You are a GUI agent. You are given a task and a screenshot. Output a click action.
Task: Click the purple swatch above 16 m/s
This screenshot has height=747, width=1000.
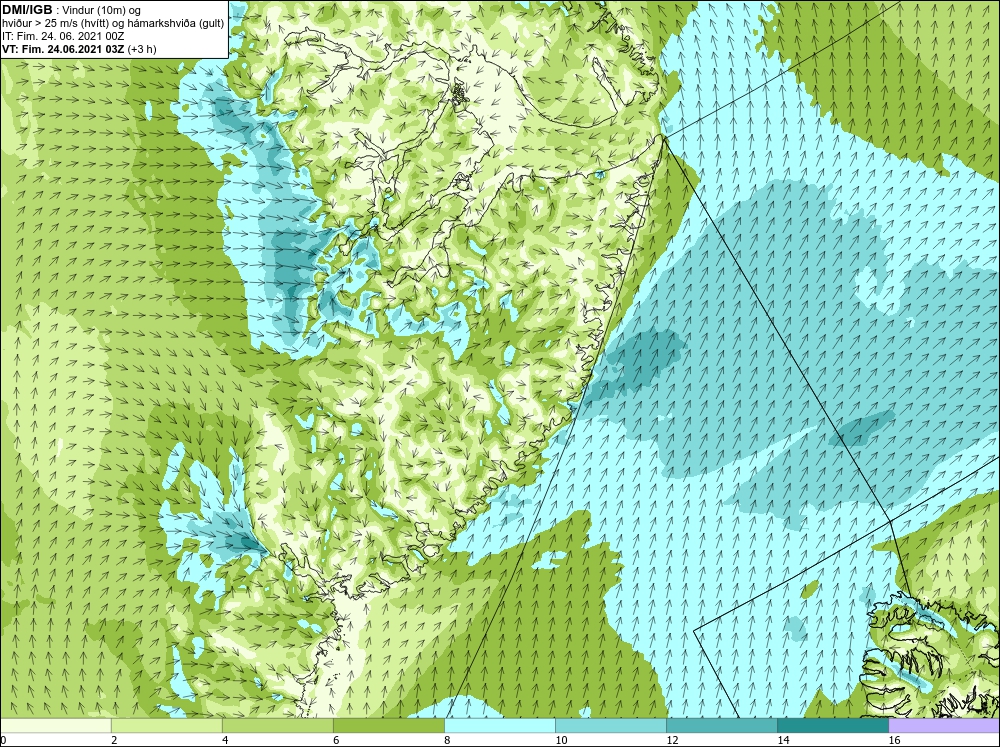(944, 725)
